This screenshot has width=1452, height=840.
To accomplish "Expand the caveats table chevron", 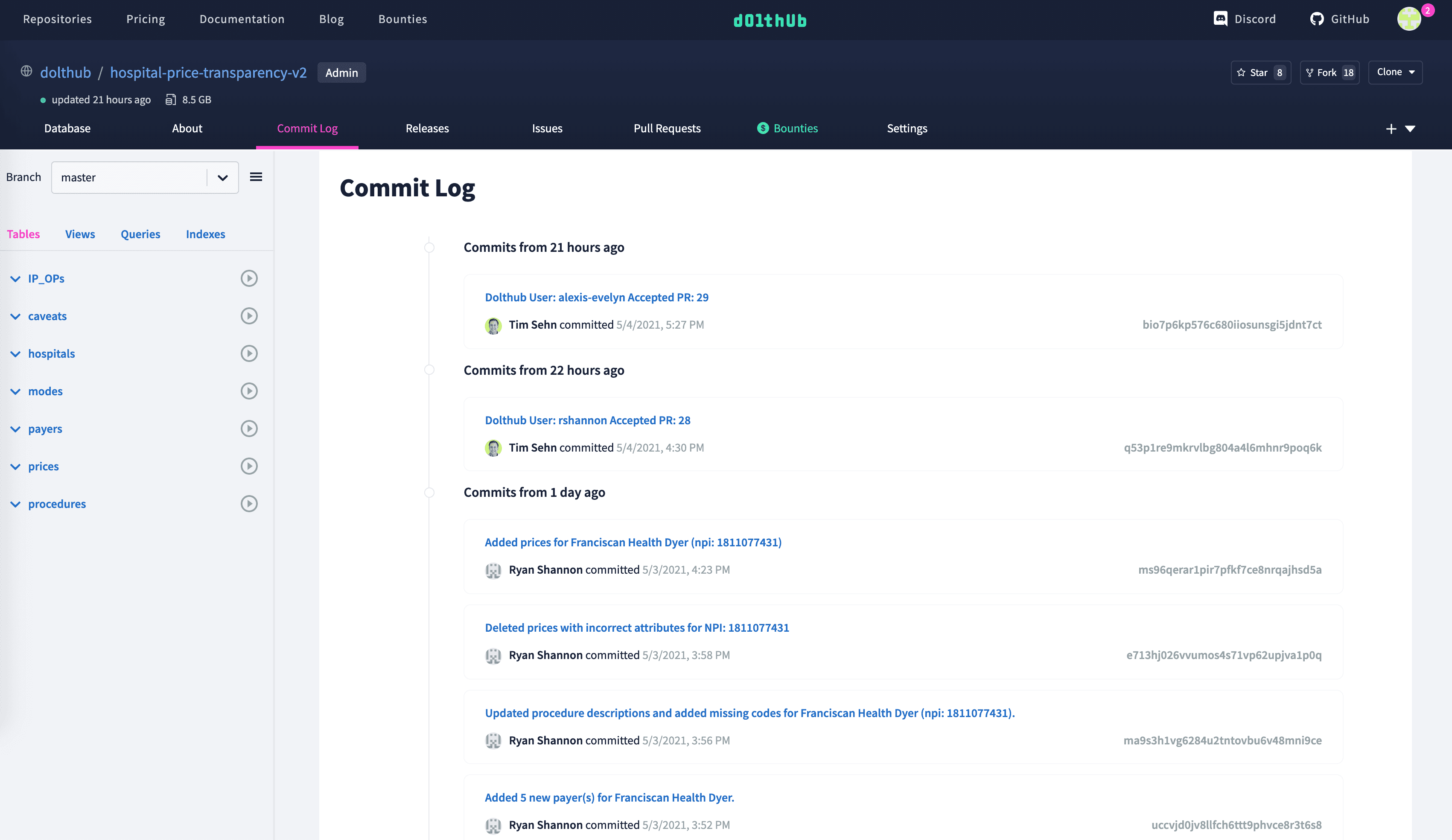I will [x=15, y=316].
